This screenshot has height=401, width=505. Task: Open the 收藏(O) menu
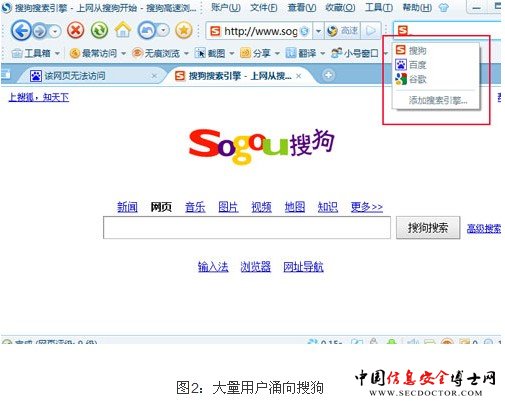(340, 7)
